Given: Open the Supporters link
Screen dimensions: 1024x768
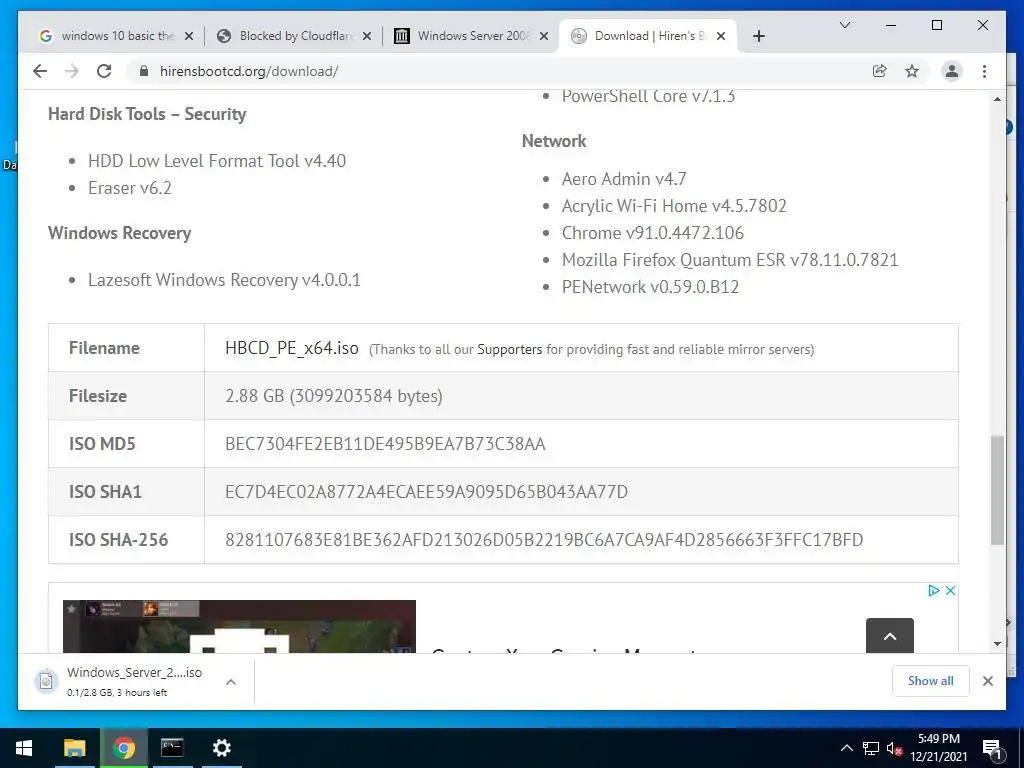Looking at the screenshot, I should [x=509, y=349].
